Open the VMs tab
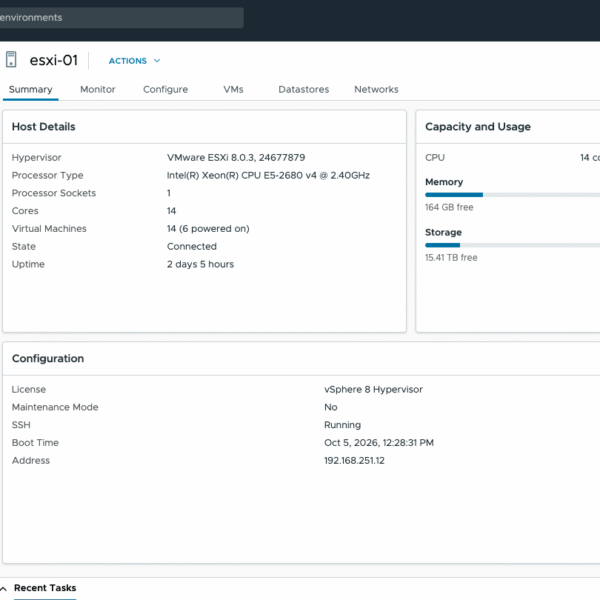The image size is (600, 600). click(x=233, y=90)
